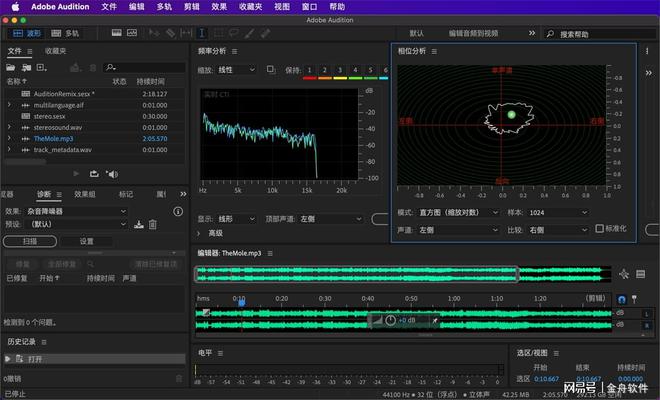Switch to the 标记 tab
This screenshot has width=660, height=400.
[x=125, y=194]
